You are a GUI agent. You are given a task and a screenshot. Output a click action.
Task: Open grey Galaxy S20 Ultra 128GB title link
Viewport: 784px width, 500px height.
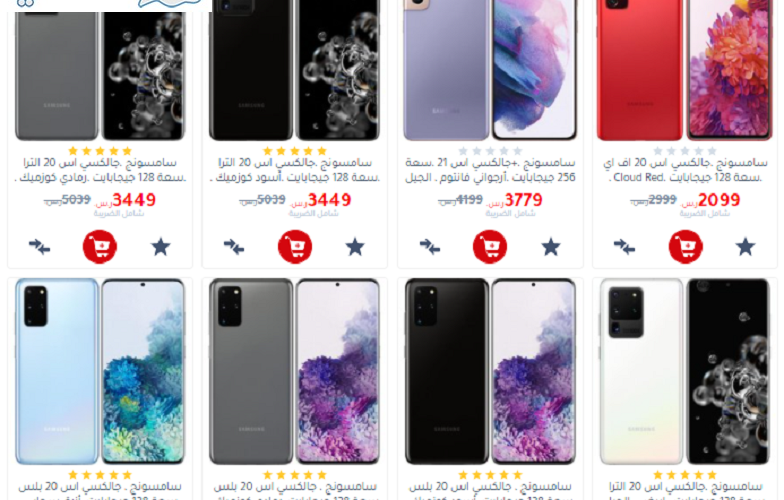(x=100, y=170)
